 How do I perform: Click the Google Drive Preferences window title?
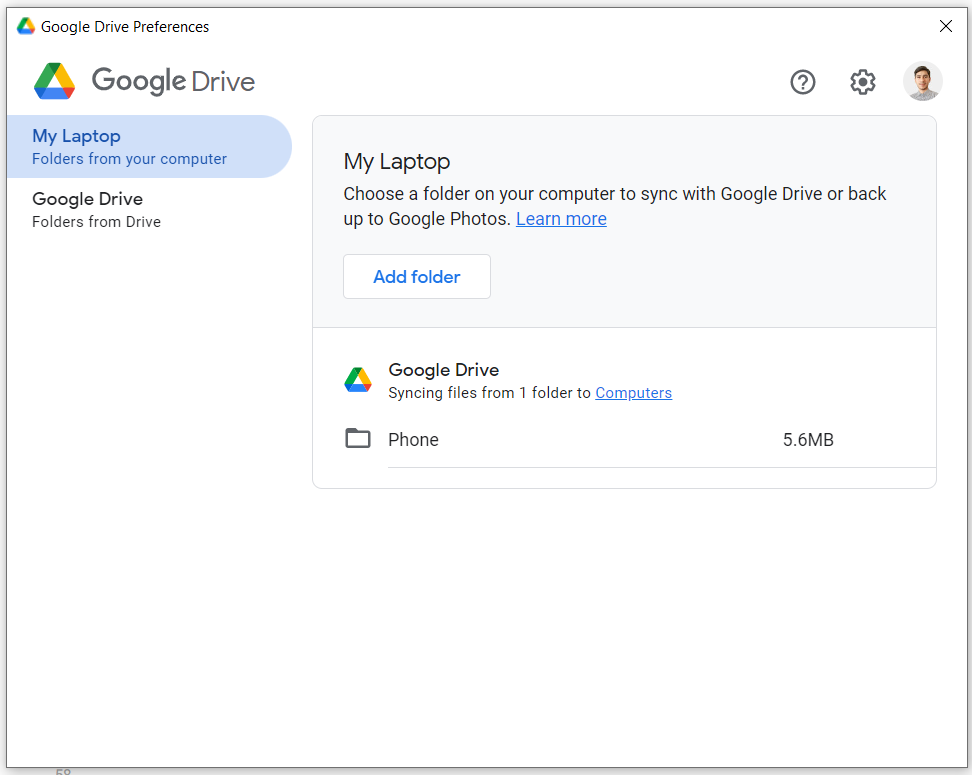point(125,27)
